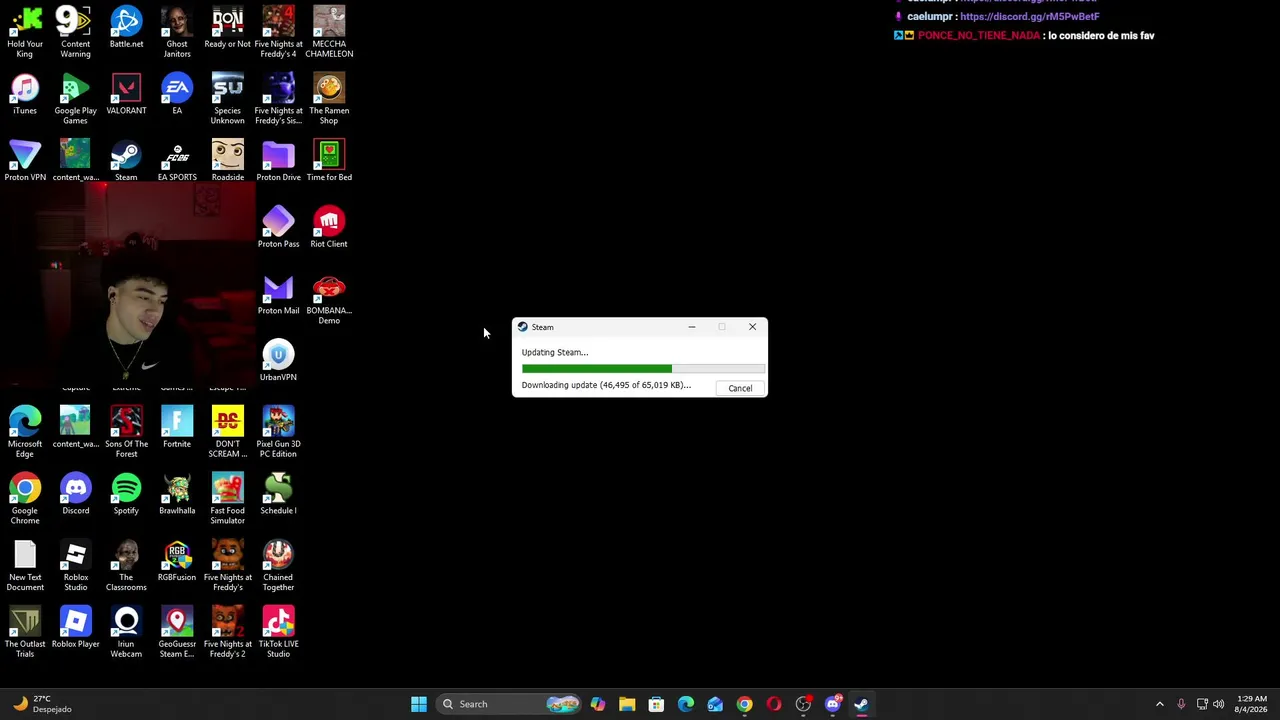1280x720 pixels.
Task: Select the Battle.net desktop icon
Action: coord(126,28)
